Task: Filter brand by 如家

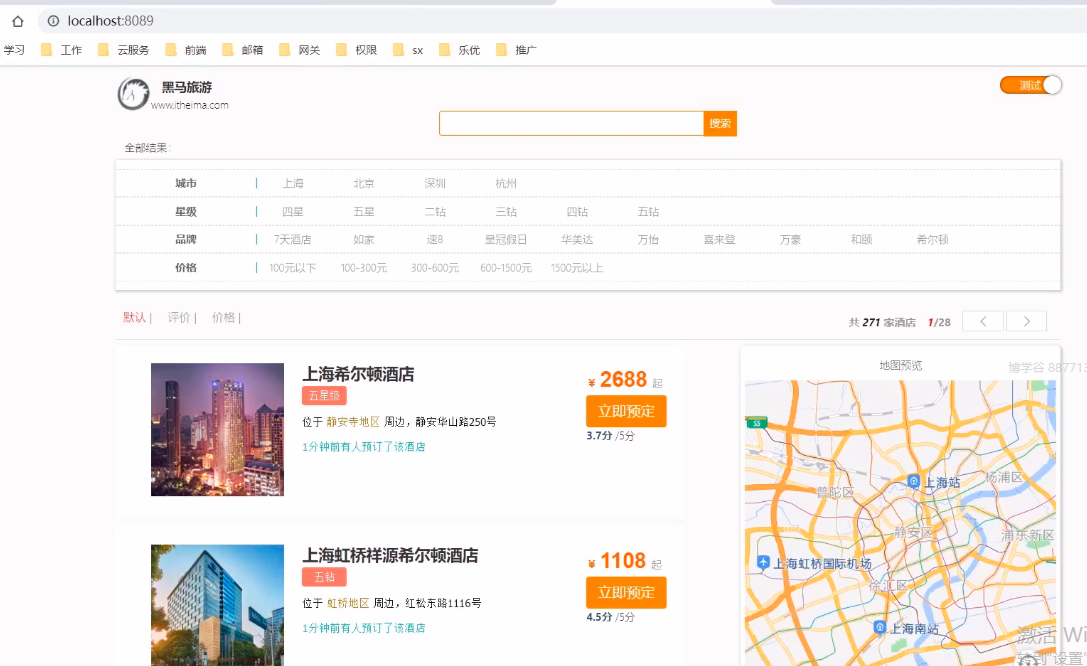Action: click(x=364, y=240)
